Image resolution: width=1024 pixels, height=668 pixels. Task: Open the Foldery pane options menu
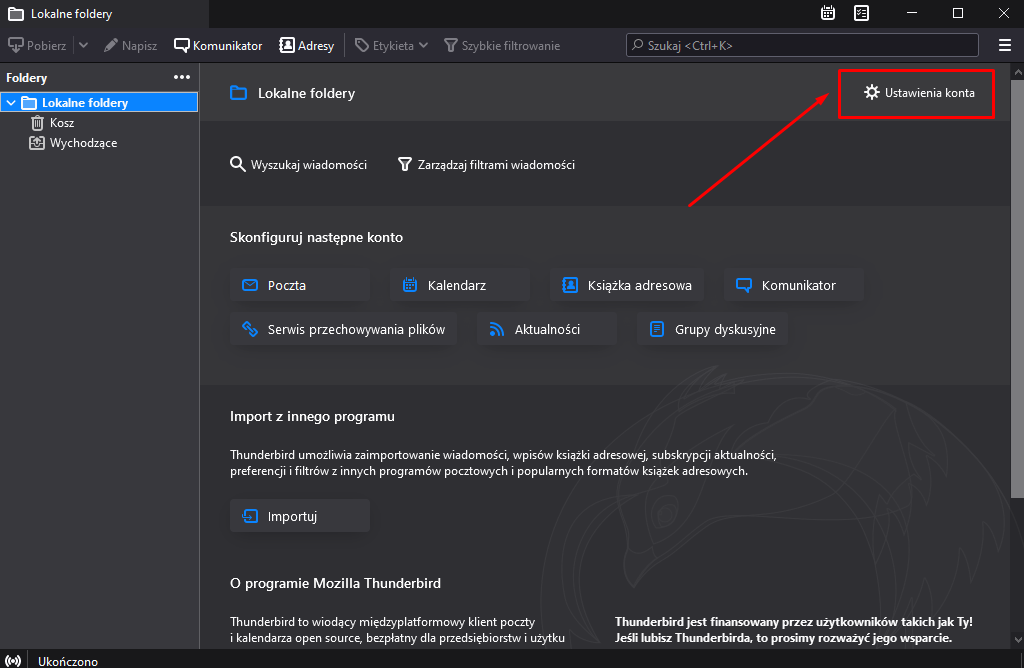coord(181,77)
